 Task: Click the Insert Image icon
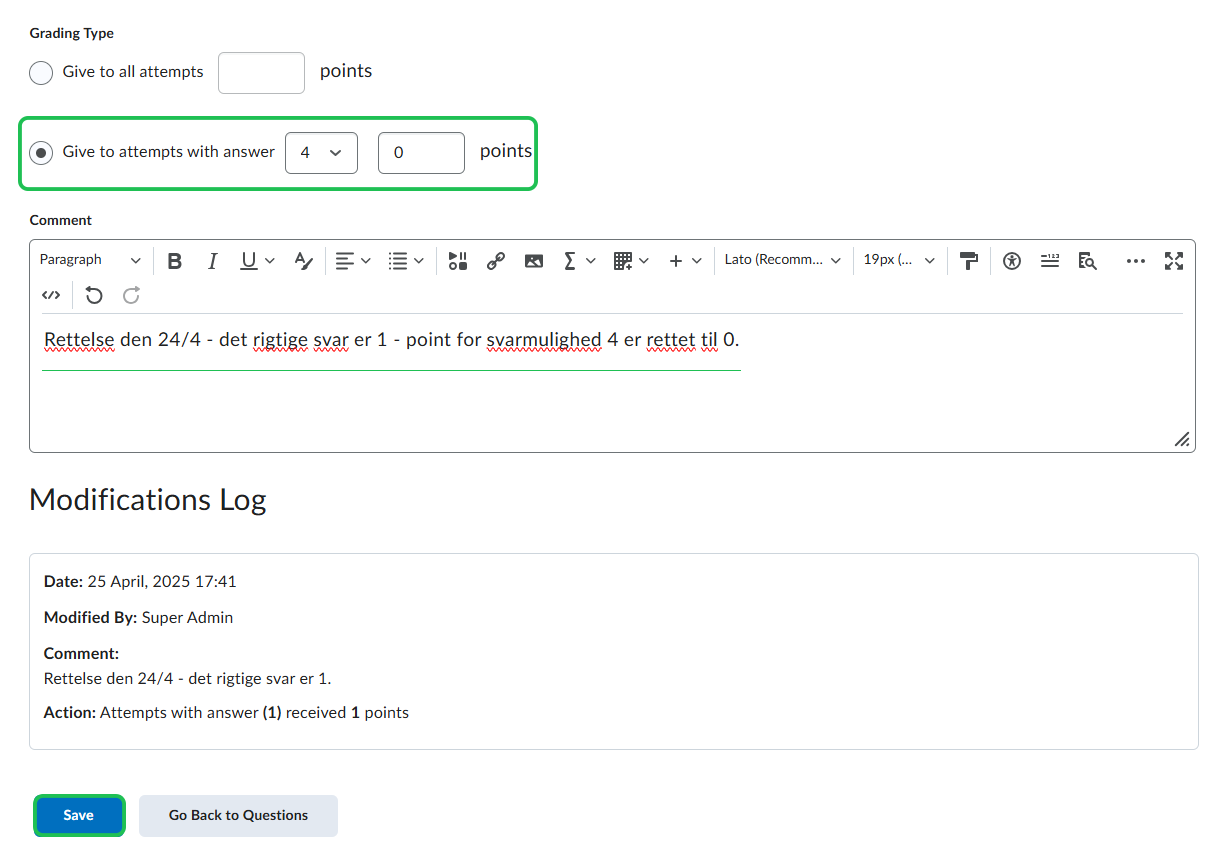point(534,261)
